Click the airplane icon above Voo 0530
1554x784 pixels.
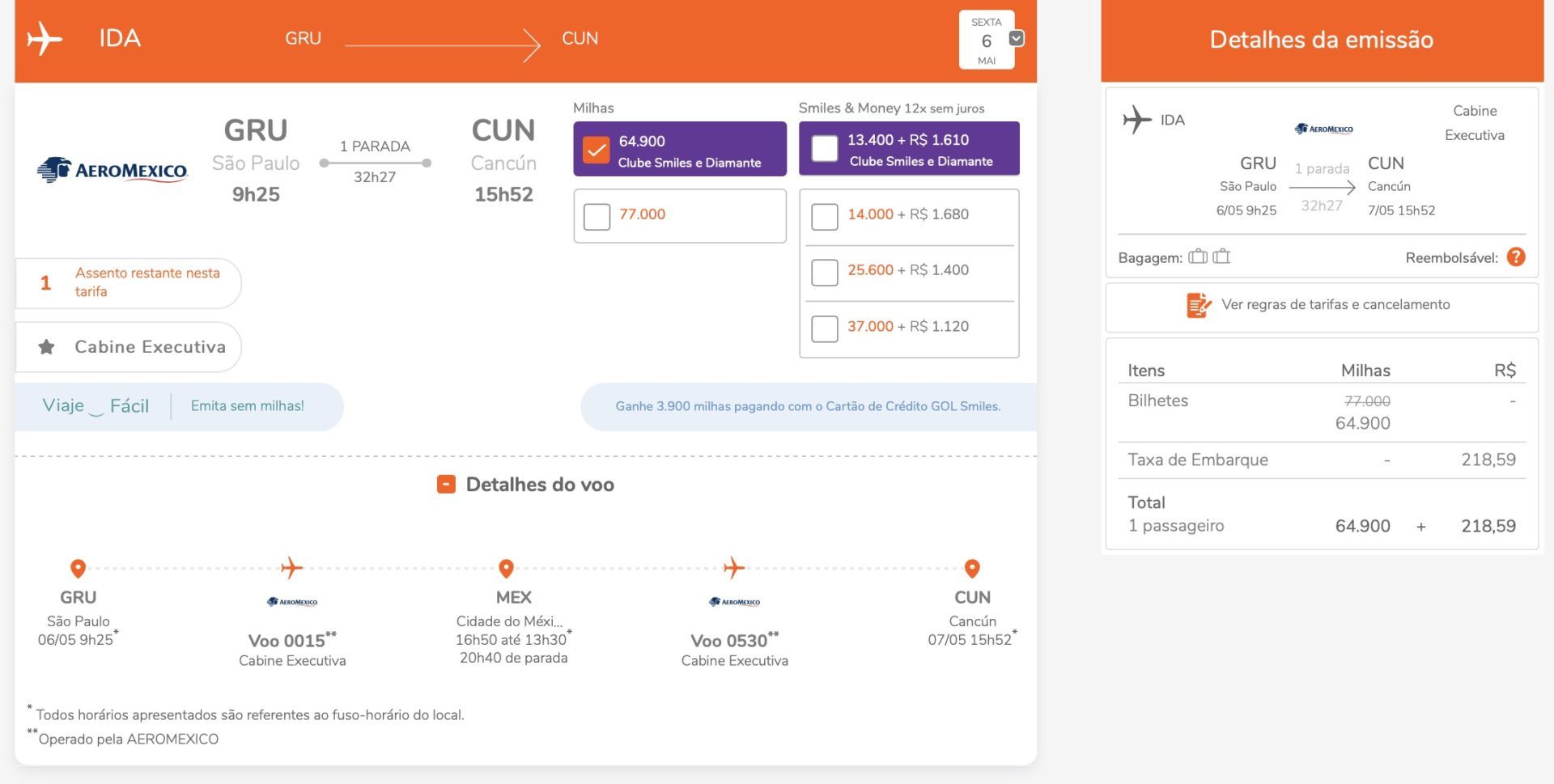(x=734, y=568)
